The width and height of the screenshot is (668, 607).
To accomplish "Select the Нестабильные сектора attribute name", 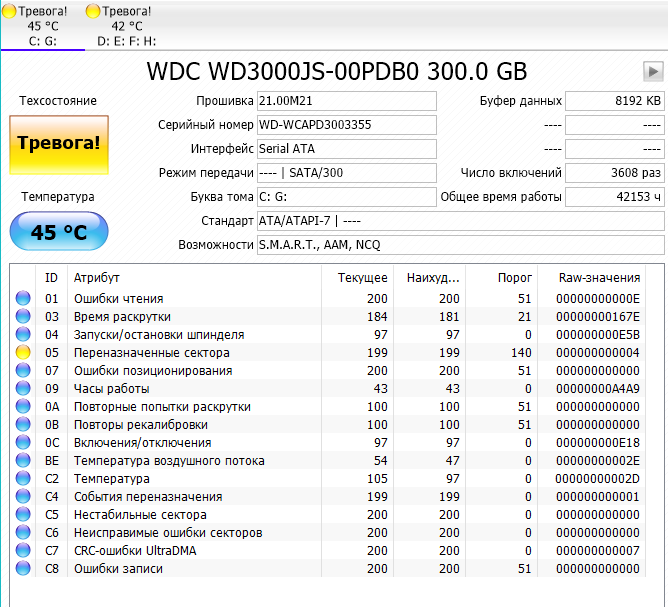I will (140, 515).
